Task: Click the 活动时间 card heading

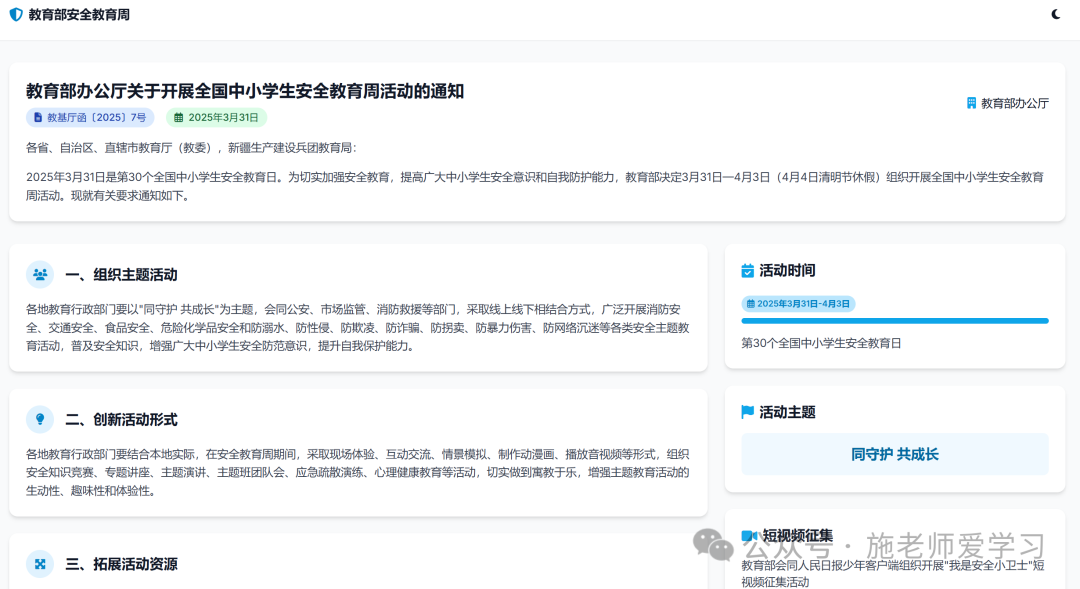Action: pyautogui.click(x=787, y=271)
